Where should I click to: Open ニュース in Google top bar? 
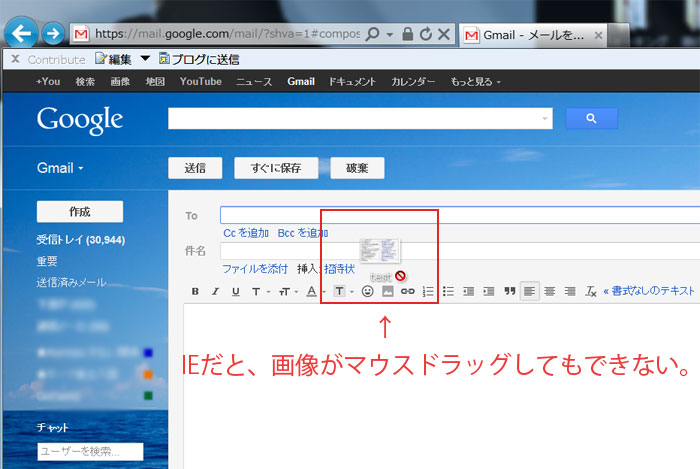pyautogui.click(x=254, y=82)
